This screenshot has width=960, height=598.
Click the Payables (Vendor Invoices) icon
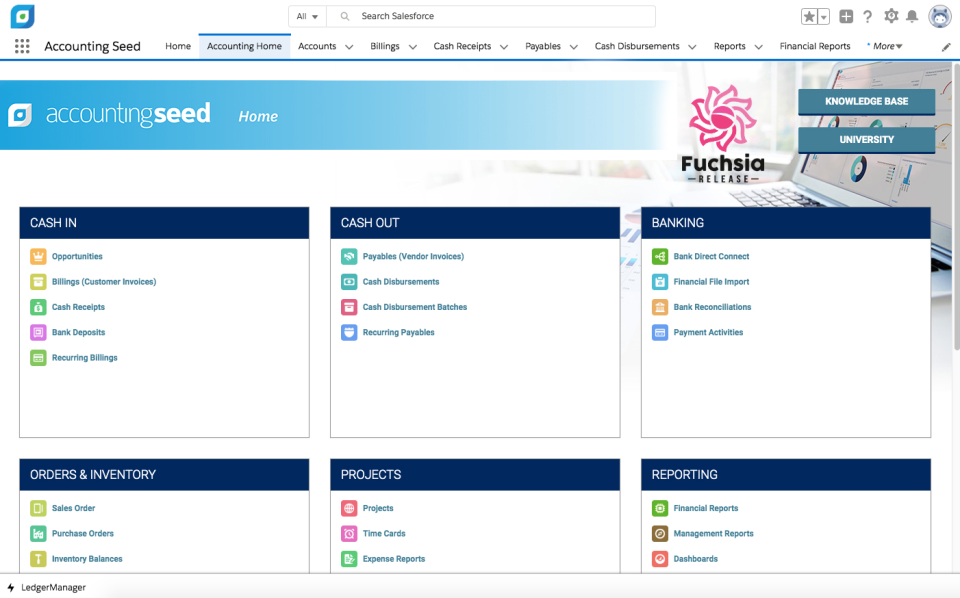349,256
